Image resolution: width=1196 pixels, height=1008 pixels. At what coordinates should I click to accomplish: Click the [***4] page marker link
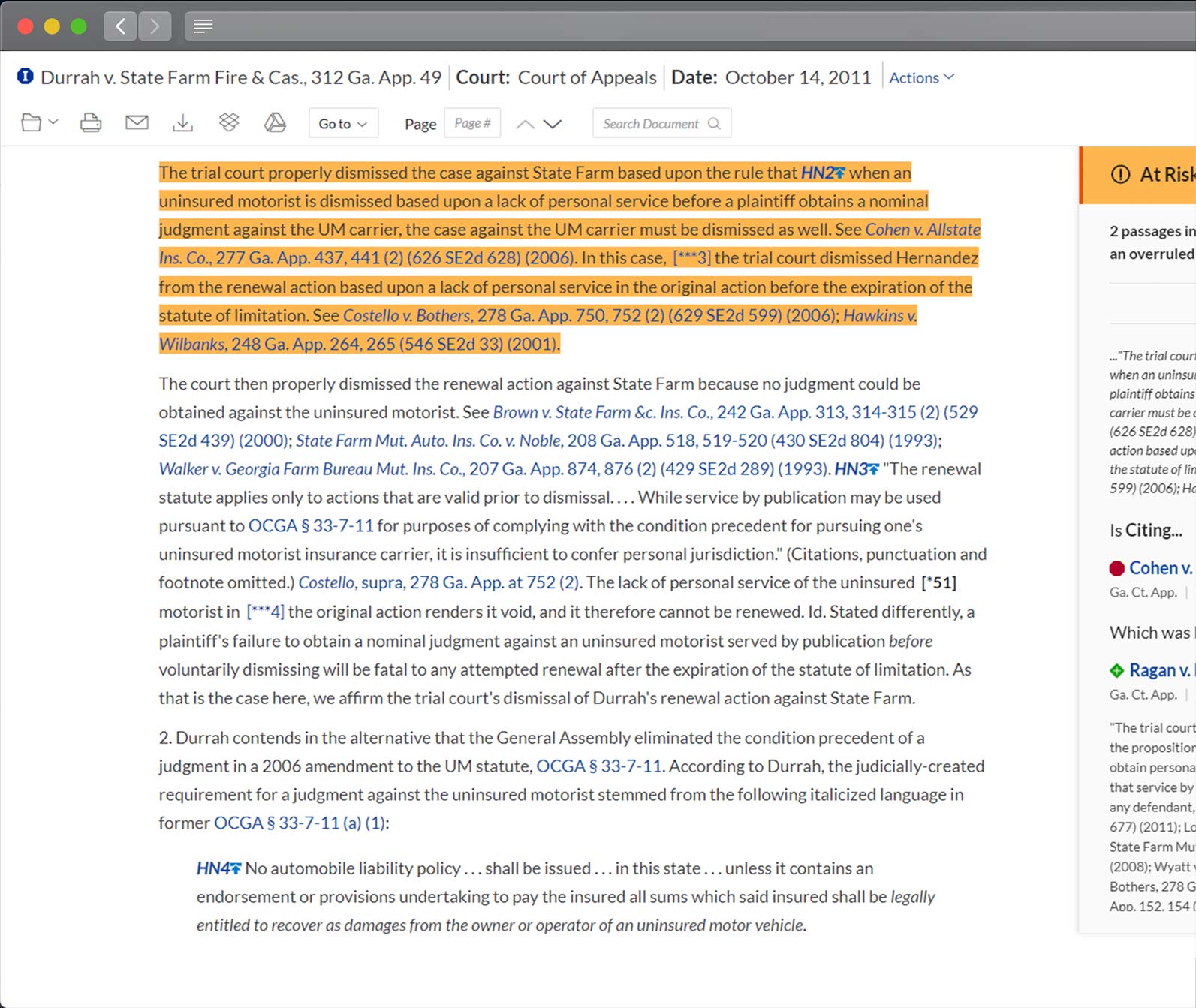pos(266,612)
